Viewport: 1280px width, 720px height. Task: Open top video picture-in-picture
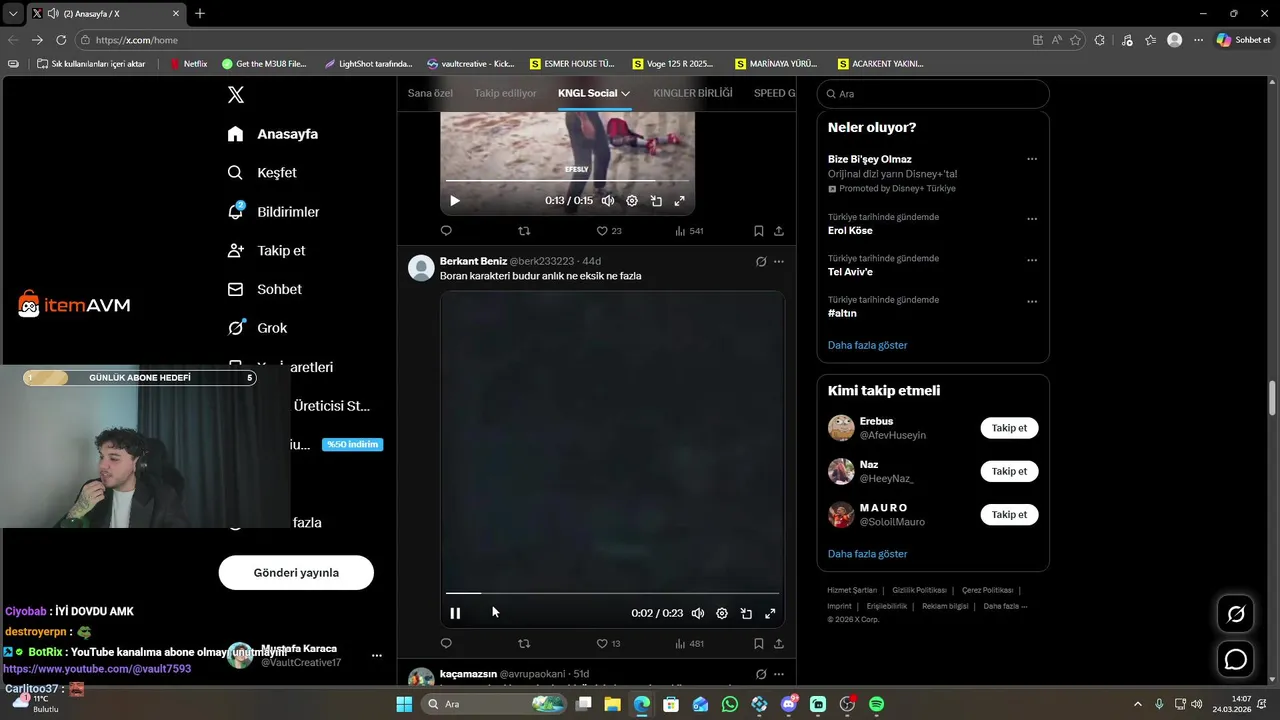656,201
